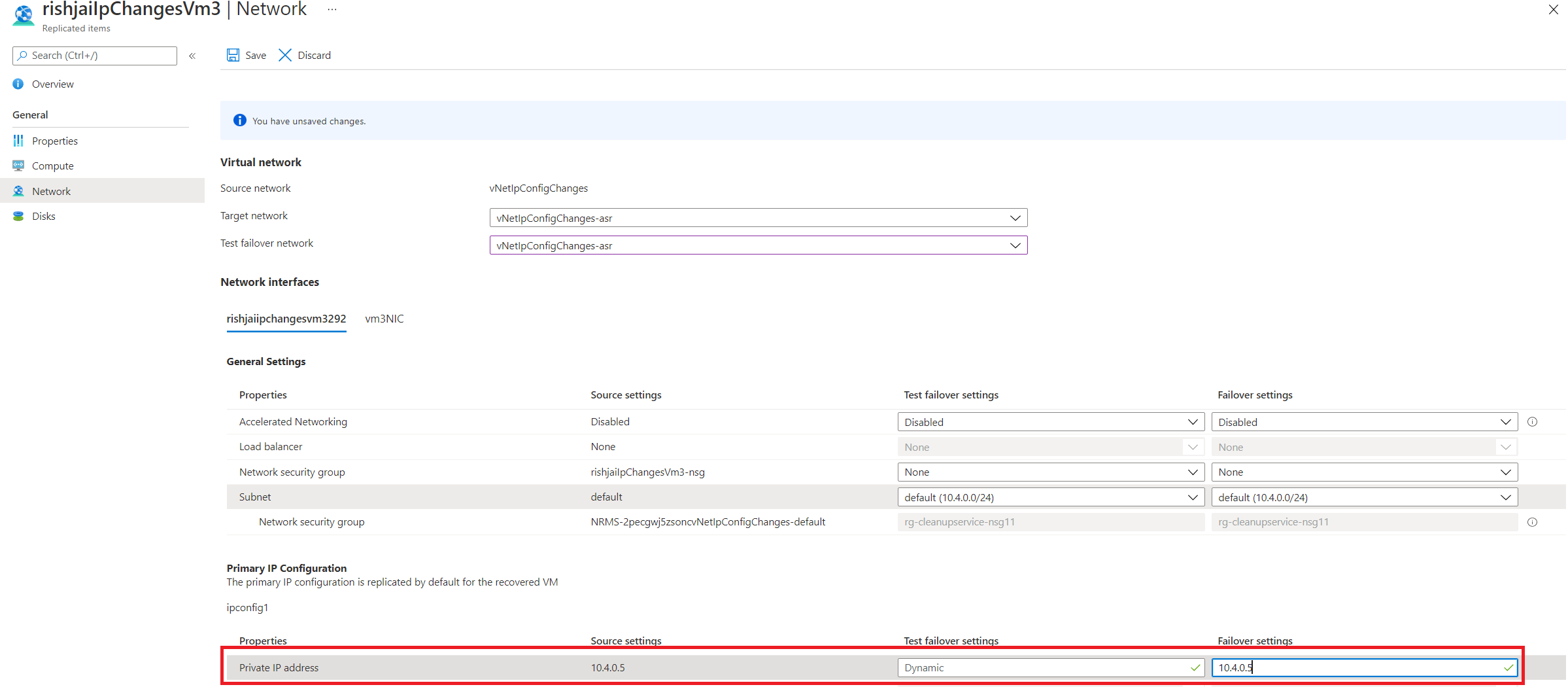Viewport: 1568px width, 687px height.
Task: Click the Overview info icon
Action: [x=18, y=84]
